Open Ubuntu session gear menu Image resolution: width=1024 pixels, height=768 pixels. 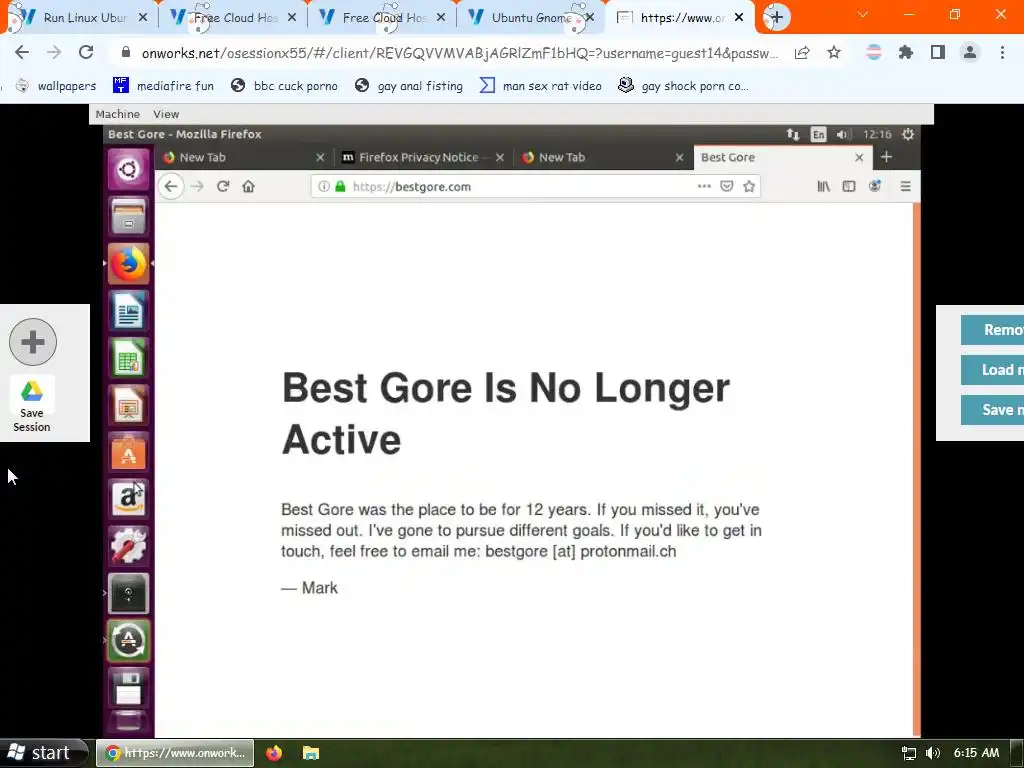pyautogui.click(x=908, y=134)
